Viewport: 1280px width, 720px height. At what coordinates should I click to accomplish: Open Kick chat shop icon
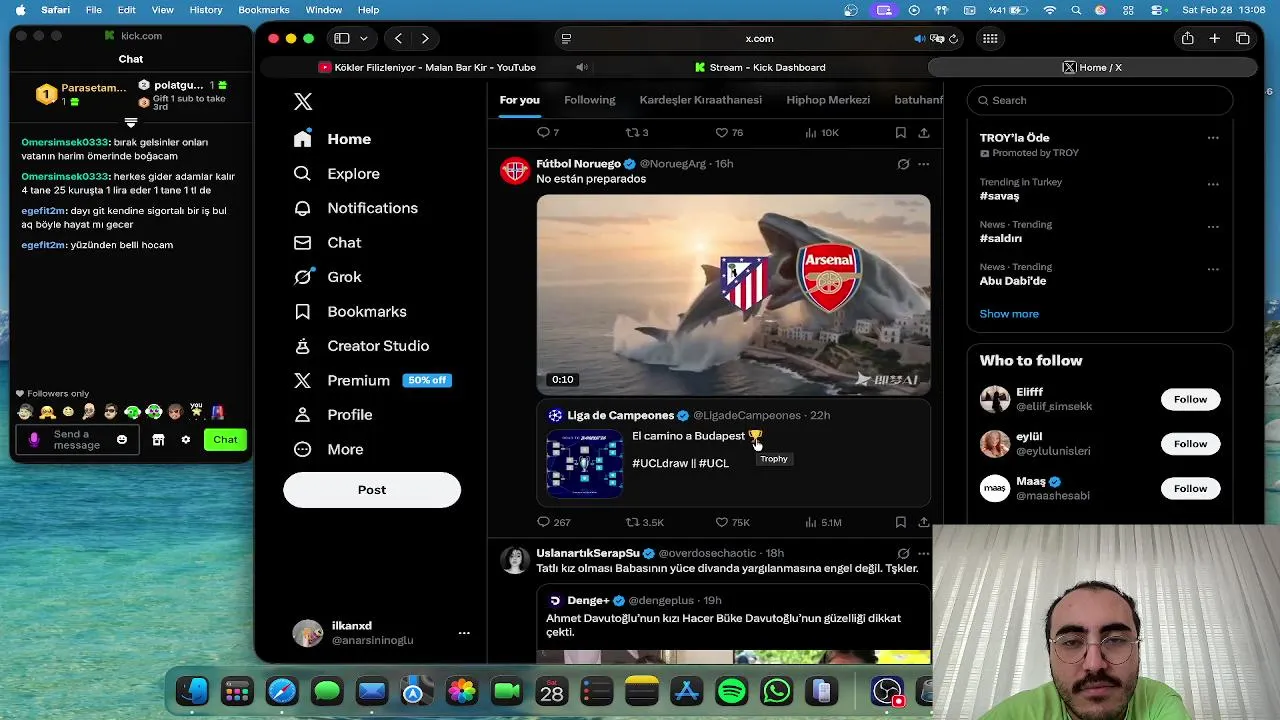[x=158, y=440]
